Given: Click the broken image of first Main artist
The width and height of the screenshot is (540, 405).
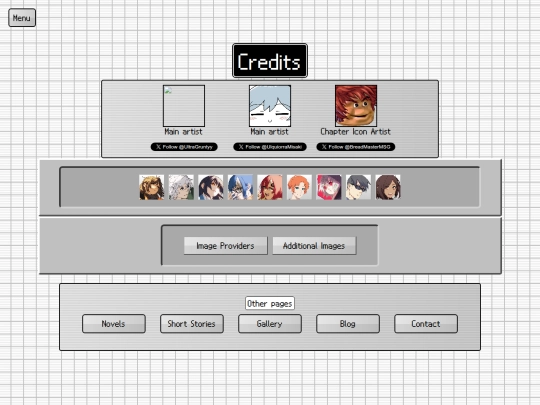Looking at the screenshot, I should pos(184,106).
